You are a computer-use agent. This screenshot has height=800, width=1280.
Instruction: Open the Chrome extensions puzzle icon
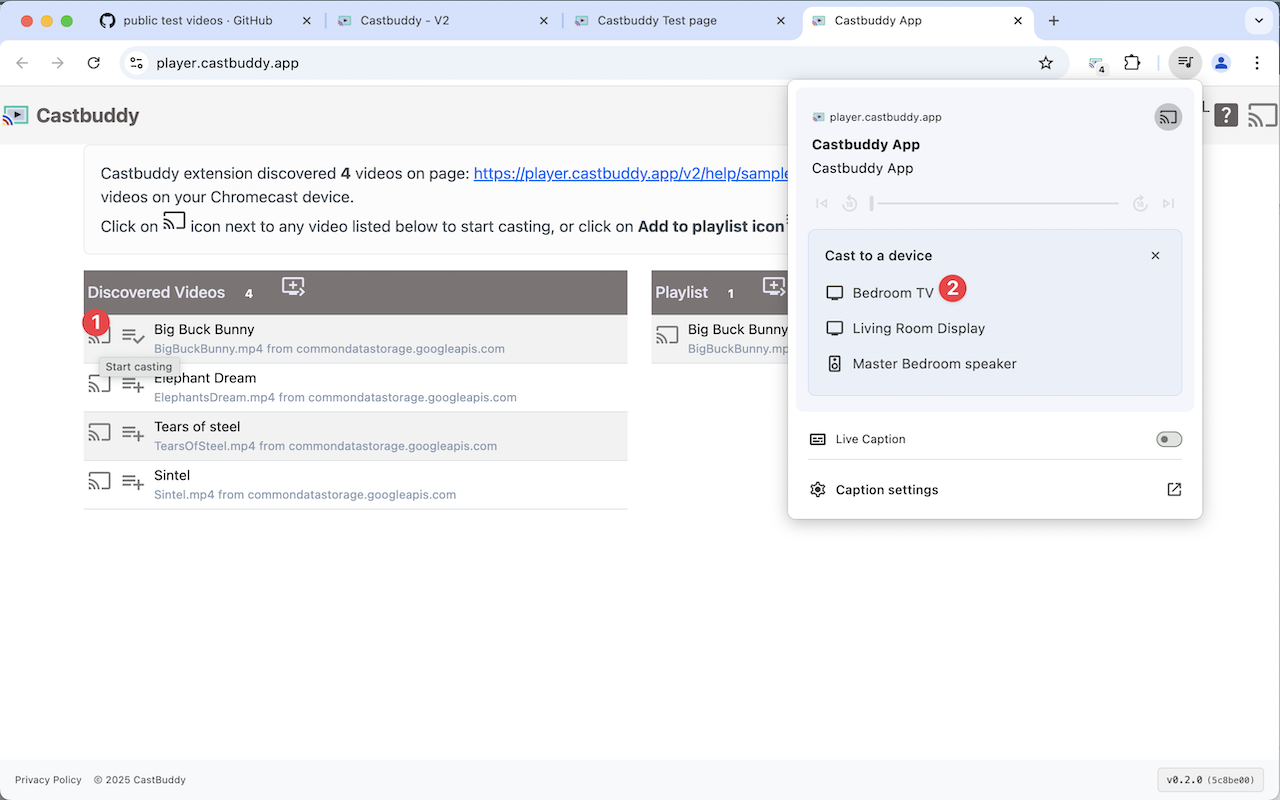click(1132, 63)
